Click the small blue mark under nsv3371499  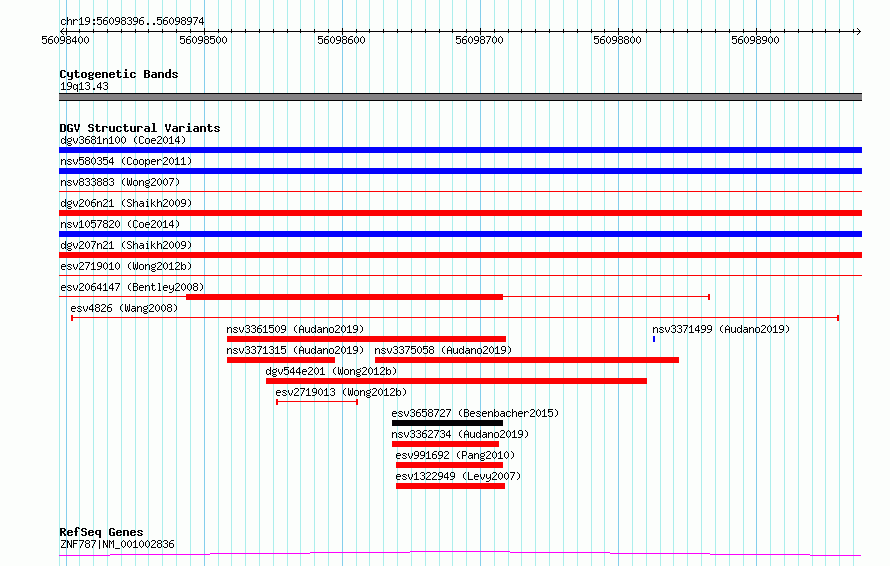pyautogui.click(x=654, y=339)
